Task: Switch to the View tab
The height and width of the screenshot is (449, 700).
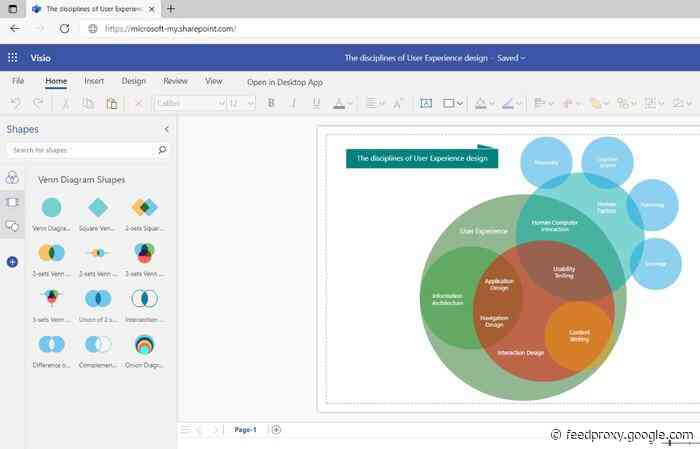Action: tap(213, 81)
